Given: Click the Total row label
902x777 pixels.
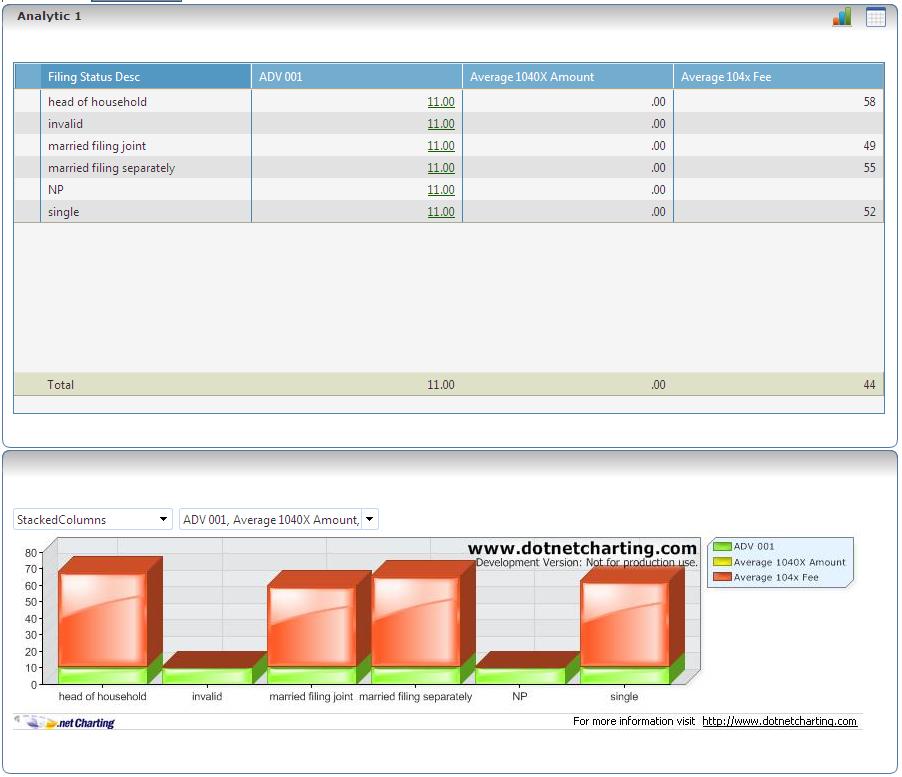Looking at the screenshot, I should pyautogui.click(x=60, y=385).
